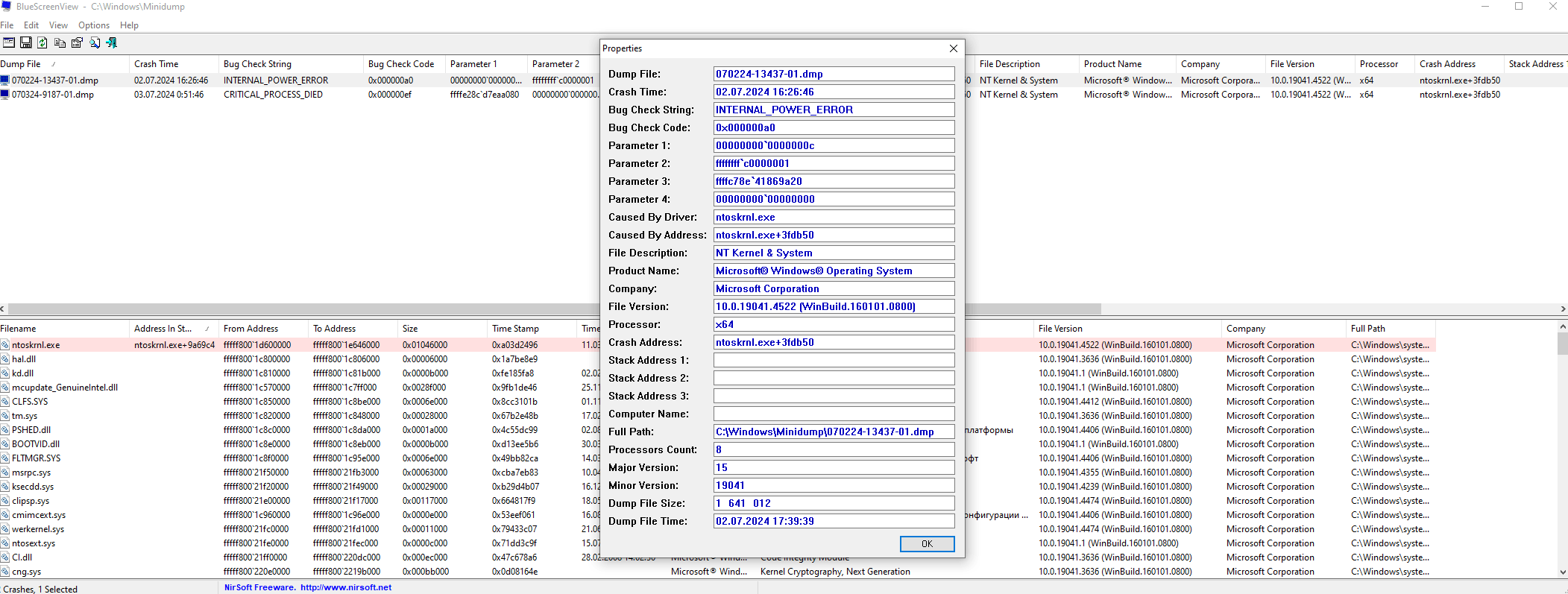Screen dimensions: 1568x594
Task: Click the Save Selected Items floppy icon
Action: tap(26, 43)
